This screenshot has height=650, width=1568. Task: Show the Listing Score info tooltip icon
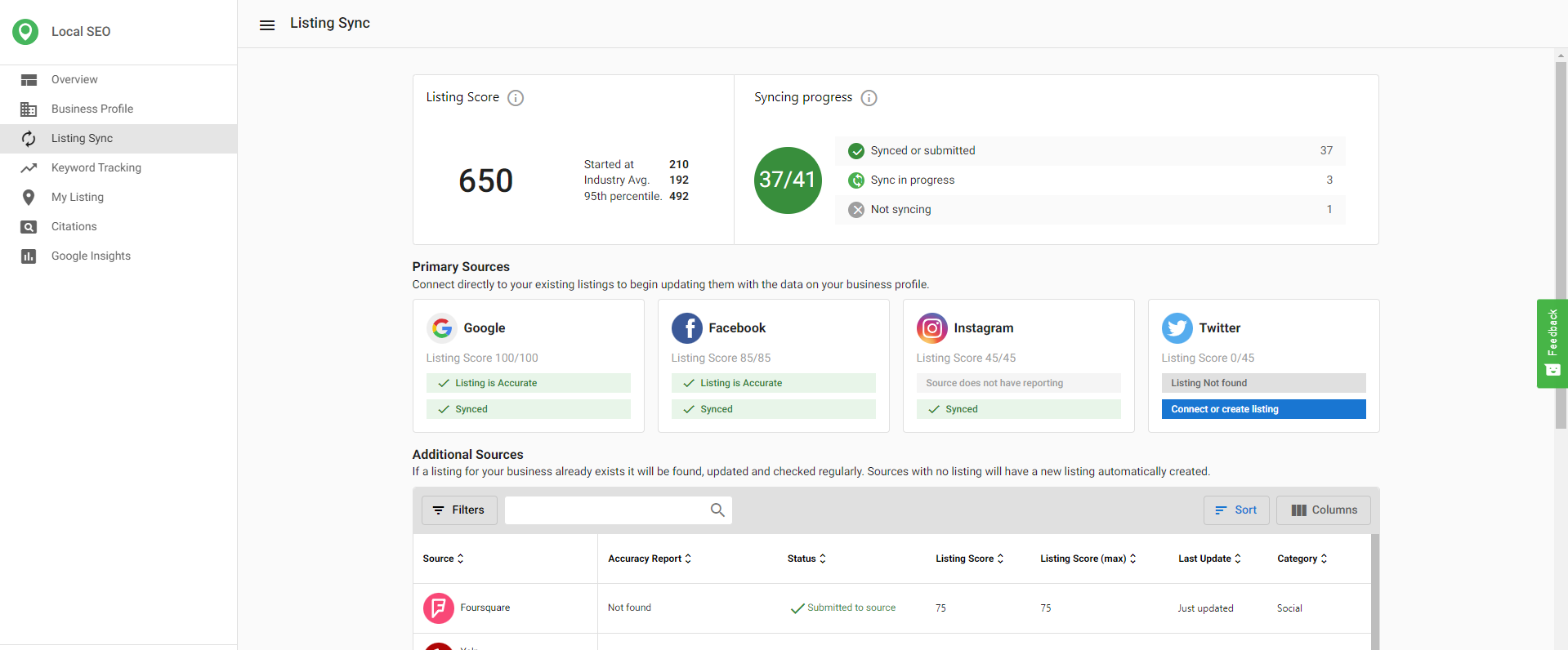(516, 98)
